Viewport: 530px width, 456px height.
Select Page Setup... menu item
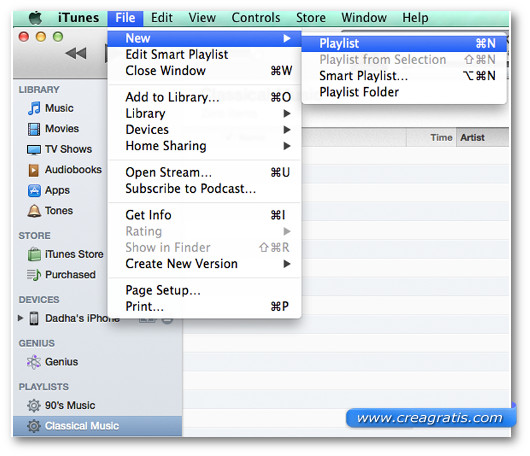coord(205,290)
